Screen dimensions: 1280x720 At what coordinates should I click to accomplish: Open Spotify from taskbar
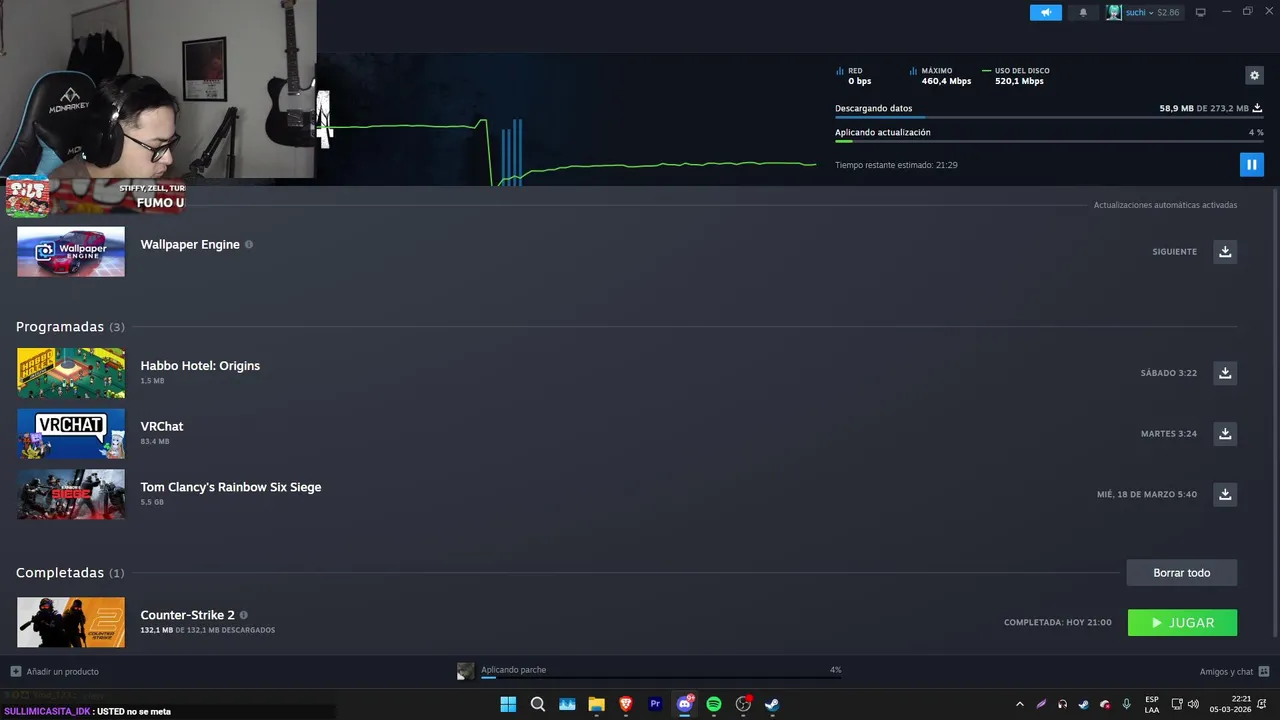714,704
